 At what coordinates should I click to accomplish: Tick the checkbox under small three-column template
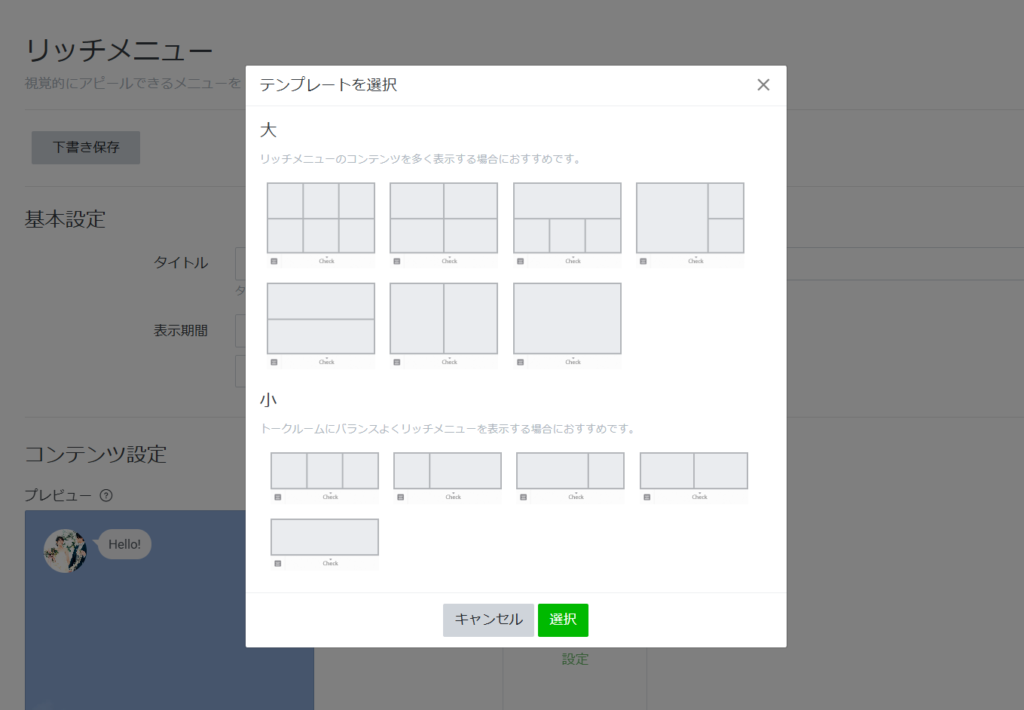click(x=278, y=497)
